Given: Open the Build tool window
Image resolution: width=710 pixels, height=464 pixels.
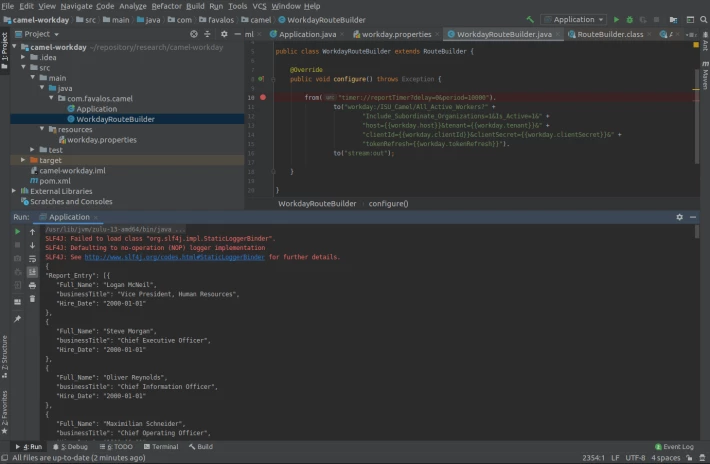Looking at the screenshot, I should [x=201, y=446].
